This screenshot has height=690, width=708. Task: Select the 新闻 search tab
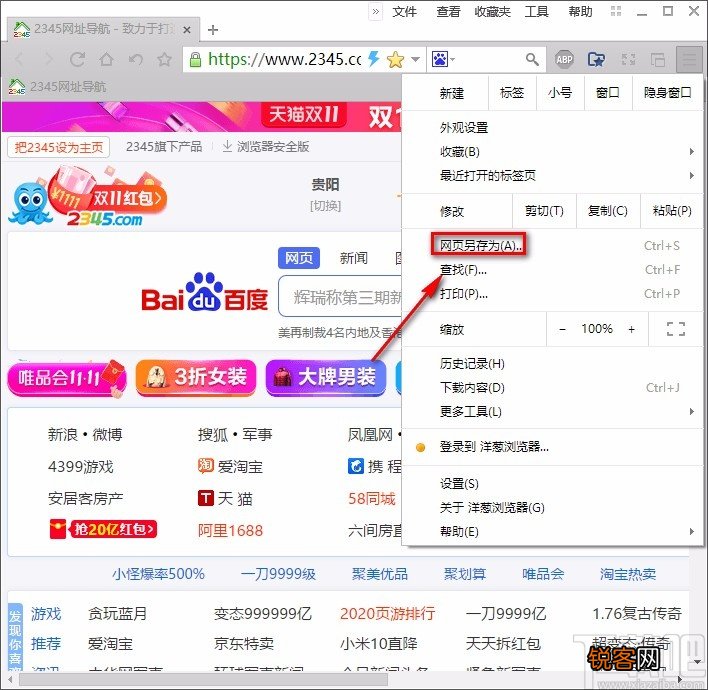click(x=354, y=258)
